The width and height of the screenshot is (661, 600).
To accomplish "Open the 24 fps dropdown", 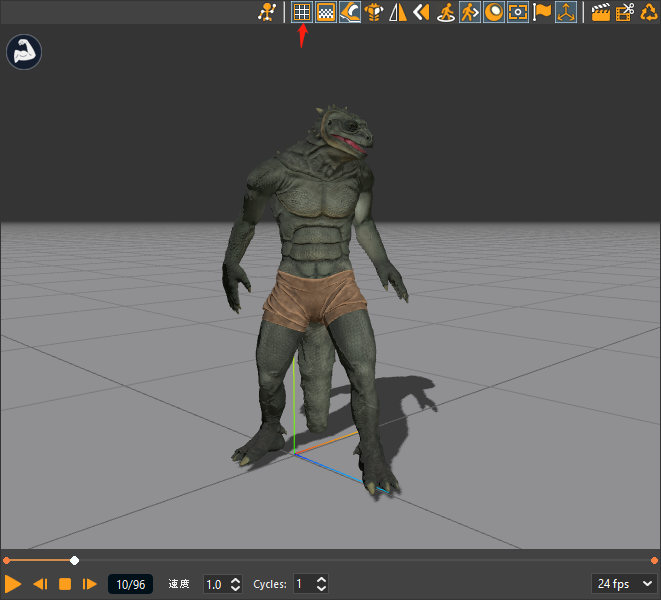I will [624, 583].
